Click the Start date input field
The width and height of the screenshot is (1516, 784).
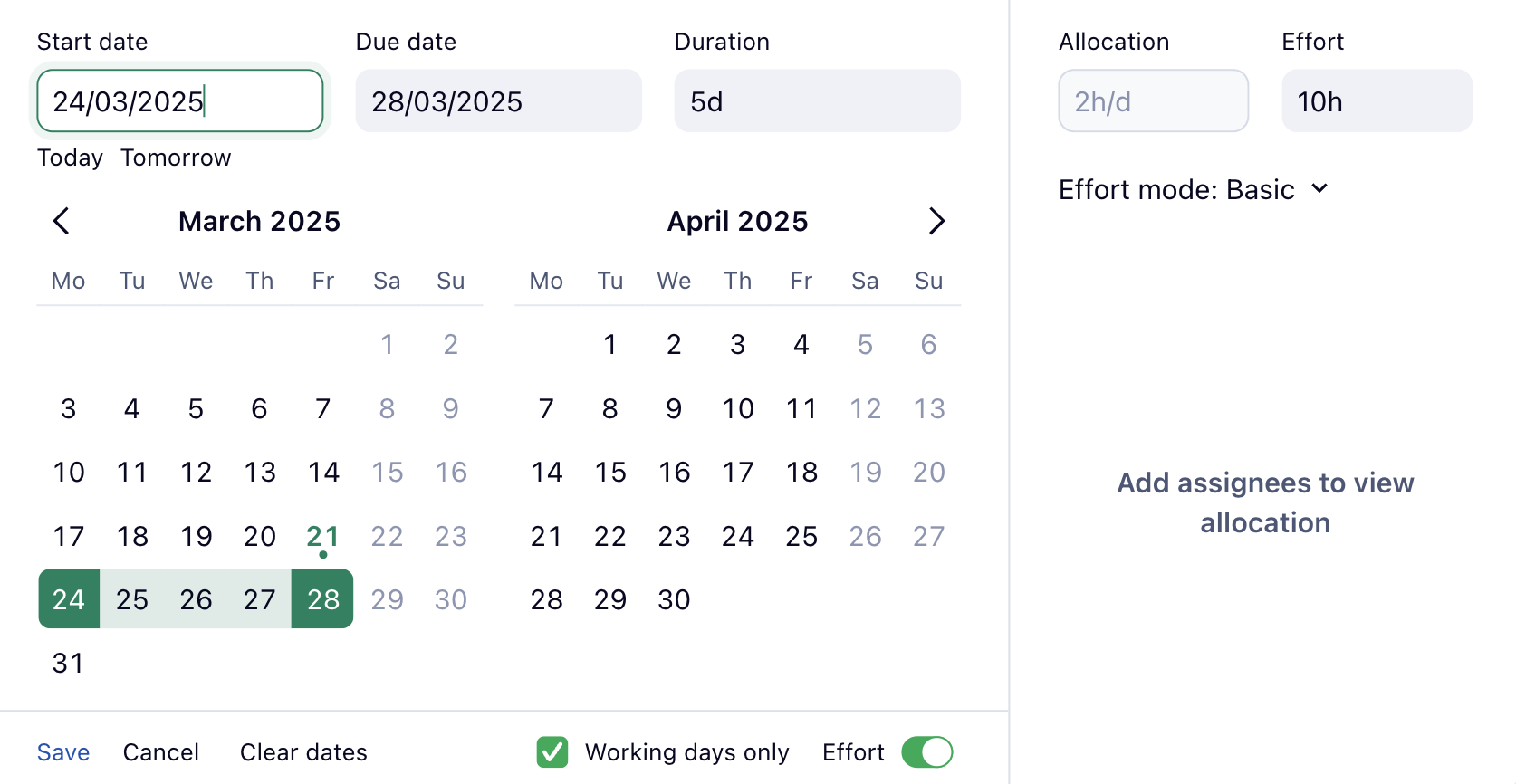[180, 101]
